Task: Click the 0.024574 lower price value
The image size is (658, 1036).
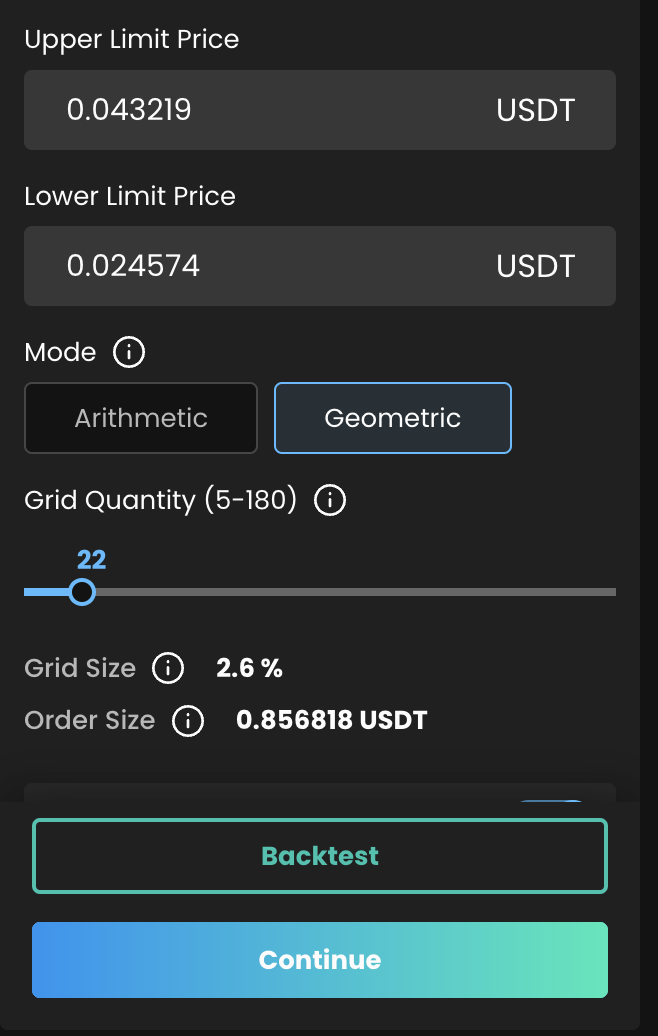Action: 133,266
